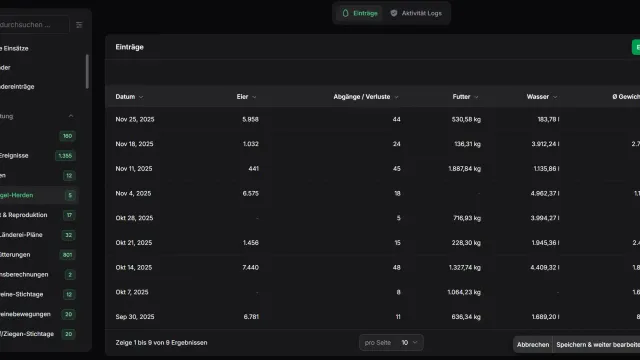Viewport: 640px width, 360px height.
Task: Open the sidebar item ending in bewegungen
Action: point(38,314)
